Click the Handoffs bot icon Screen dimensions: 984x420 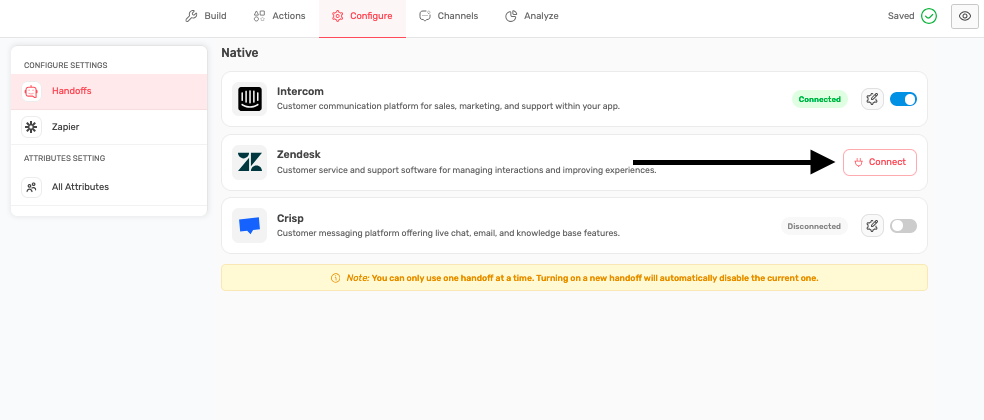tap(31, 91)
